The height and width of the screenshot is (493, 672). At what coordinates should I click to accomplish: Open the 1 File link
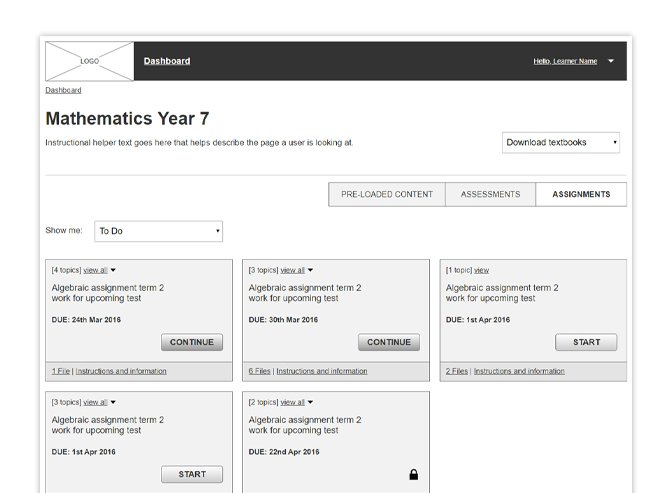pos(61,371)
